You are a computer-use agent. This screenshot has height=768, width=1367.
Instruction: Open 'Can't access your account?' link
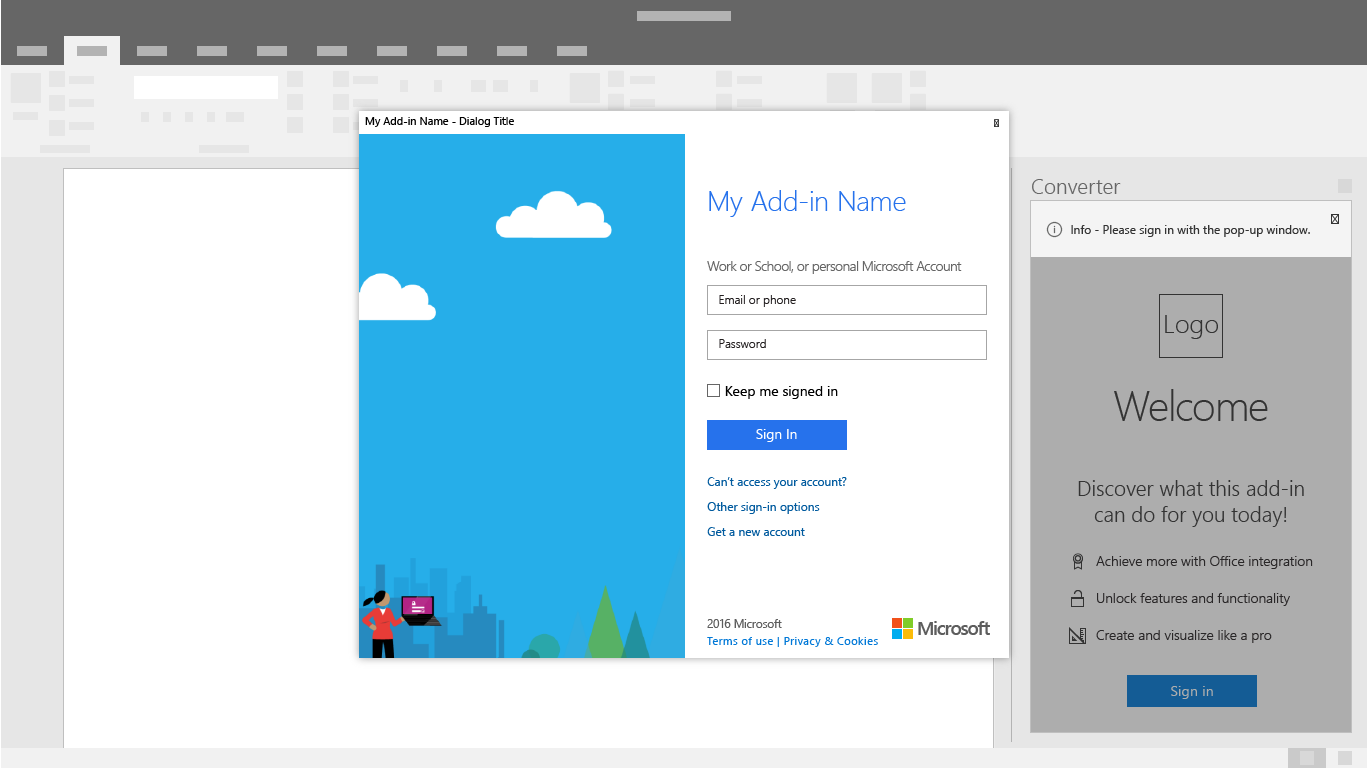tap(776, 481)
